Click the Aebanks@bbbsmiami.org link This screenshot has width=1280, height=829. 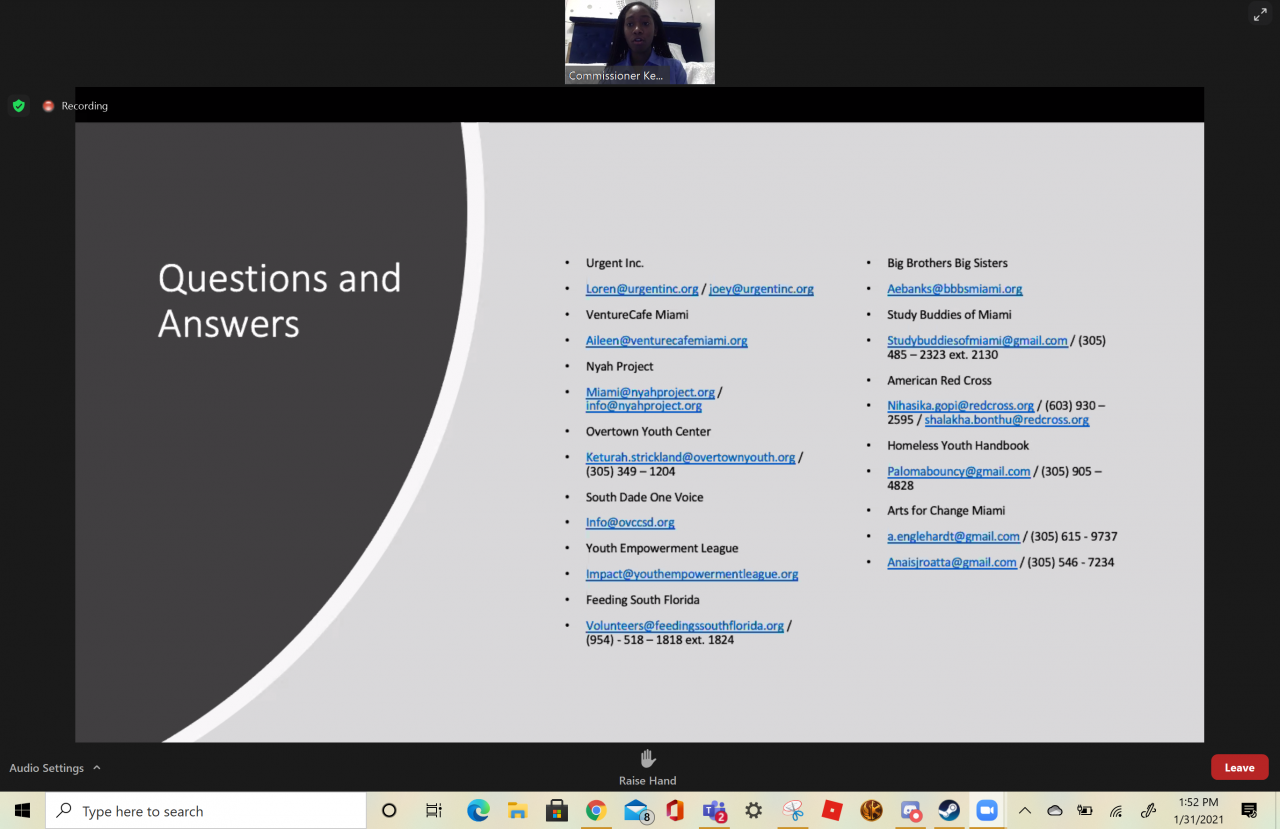coord(955,289)
